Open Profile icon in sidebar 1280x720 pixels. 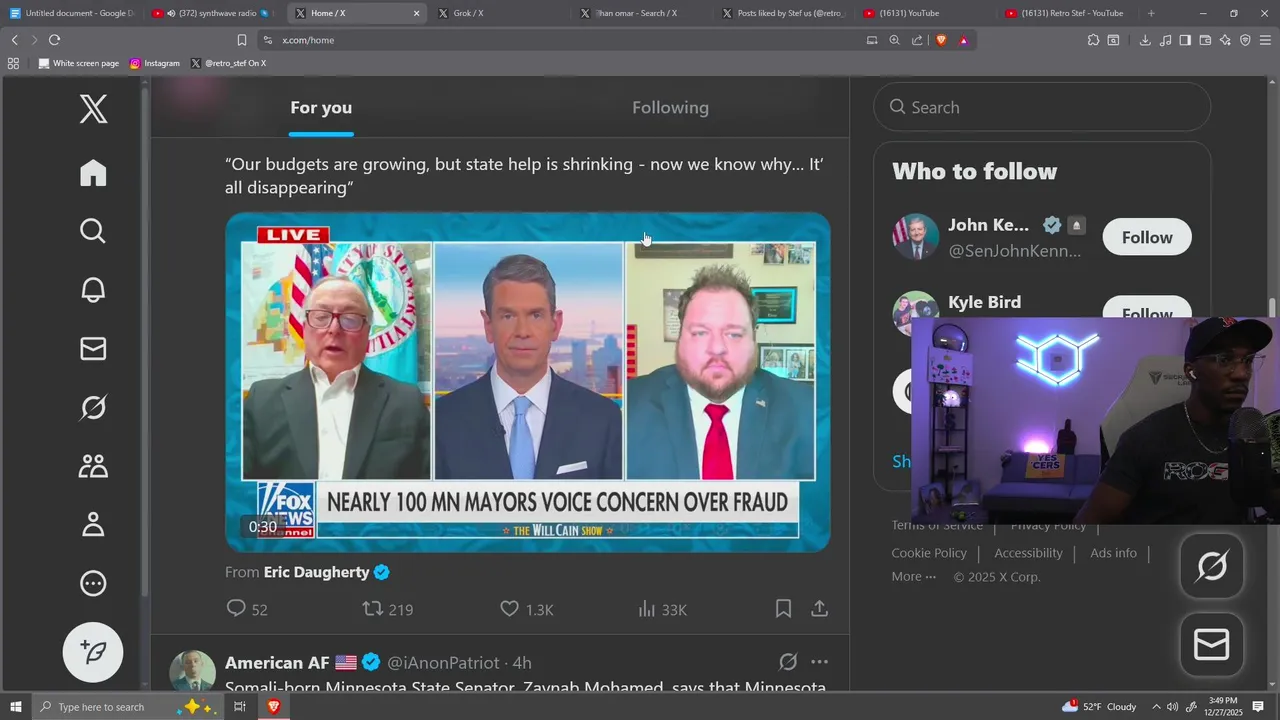pos(93,524)
